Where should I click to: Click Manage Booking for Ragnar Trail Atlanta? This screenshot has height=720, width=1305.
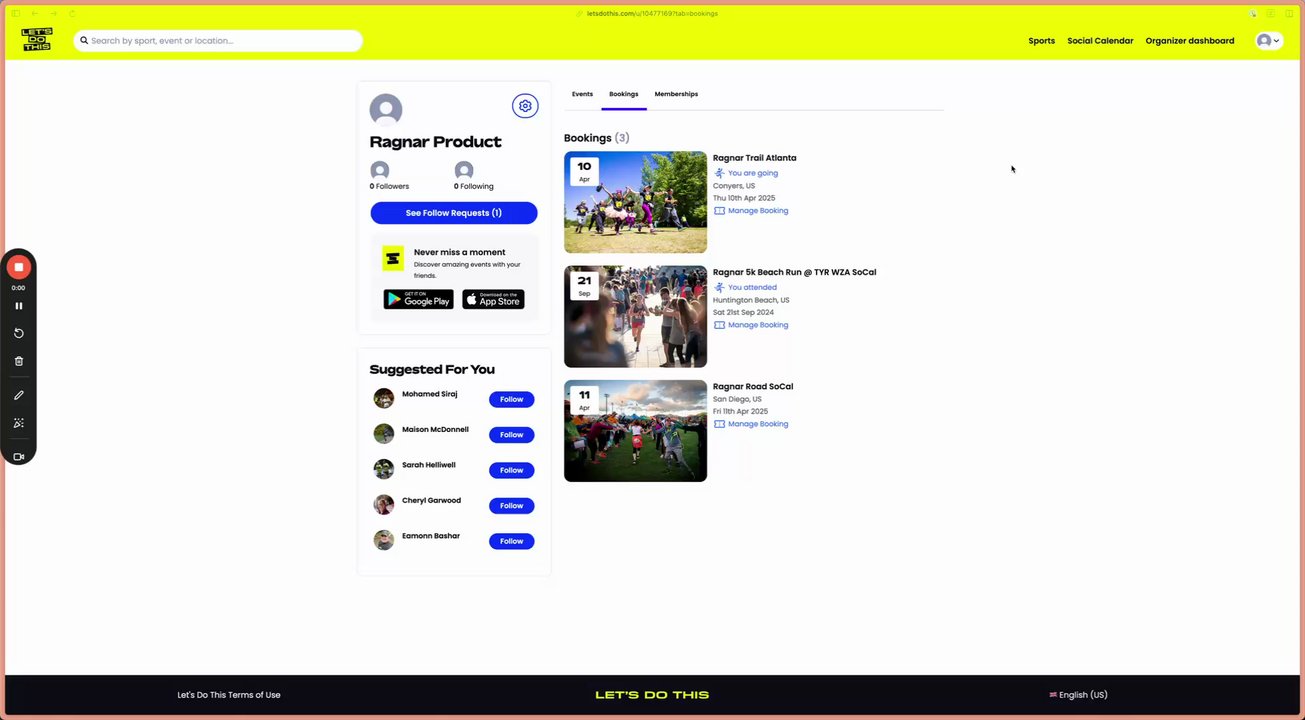point(757,211)
